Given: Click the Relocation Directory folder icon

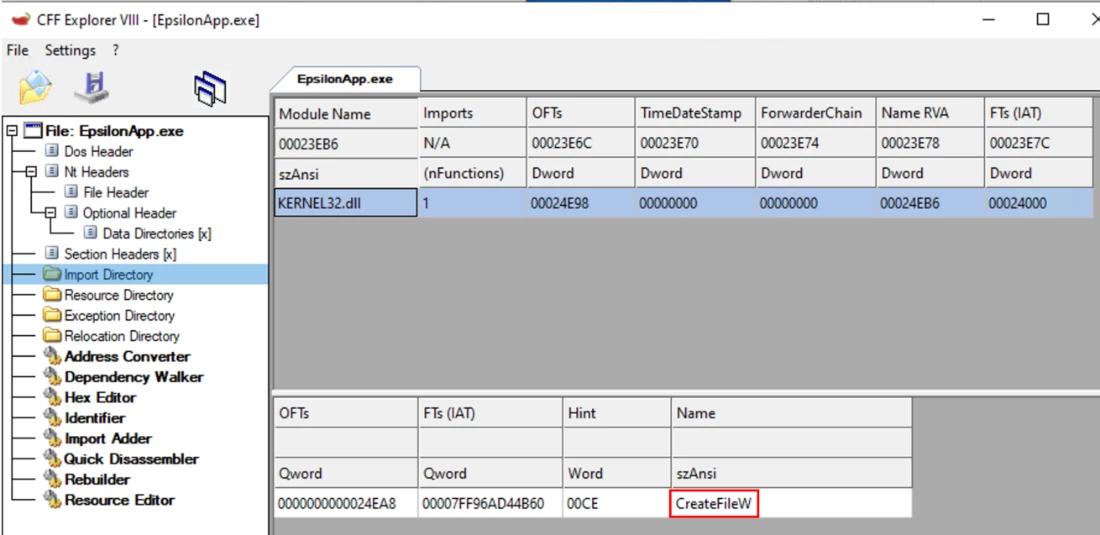Looking at the screenshot, I should (53, 336).
